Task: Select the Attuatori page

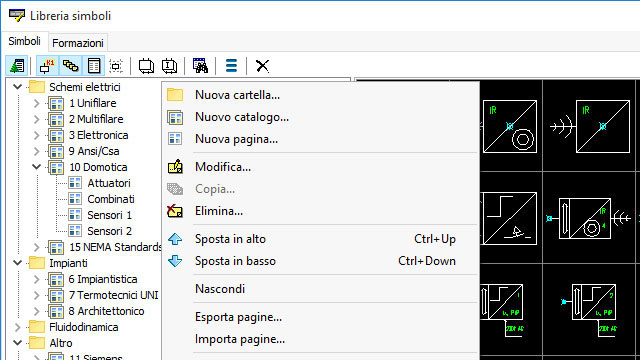Action: coord(109,183)
